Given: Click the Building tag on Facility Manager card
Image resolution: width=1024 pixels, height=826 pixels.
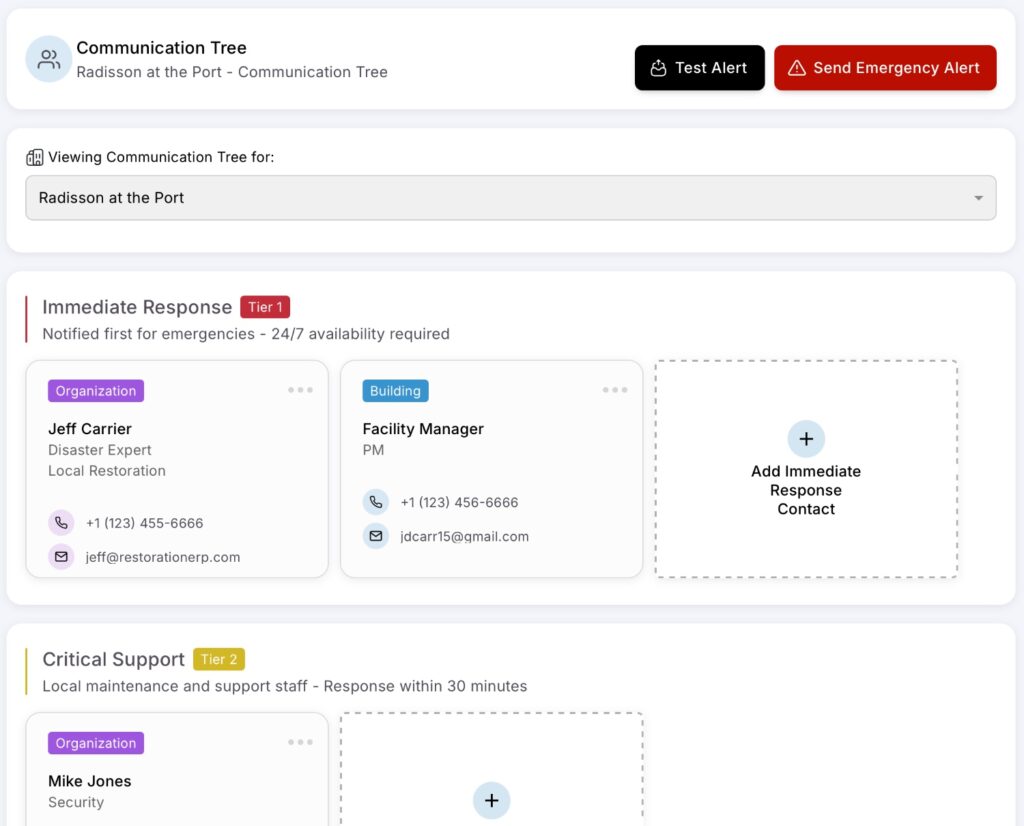Looking at the screenshot, I should click(x=395, y=391).
